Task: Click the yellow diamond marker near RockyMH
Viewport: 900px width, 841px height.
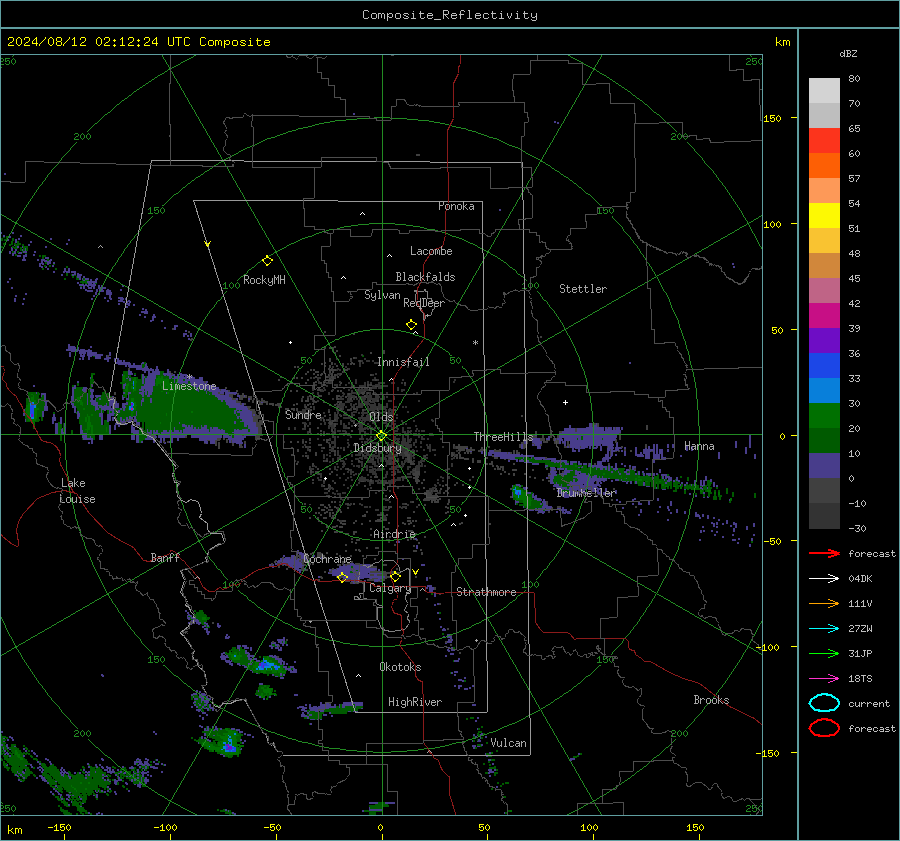Action: pyautogui.click(x=267, y=261)
